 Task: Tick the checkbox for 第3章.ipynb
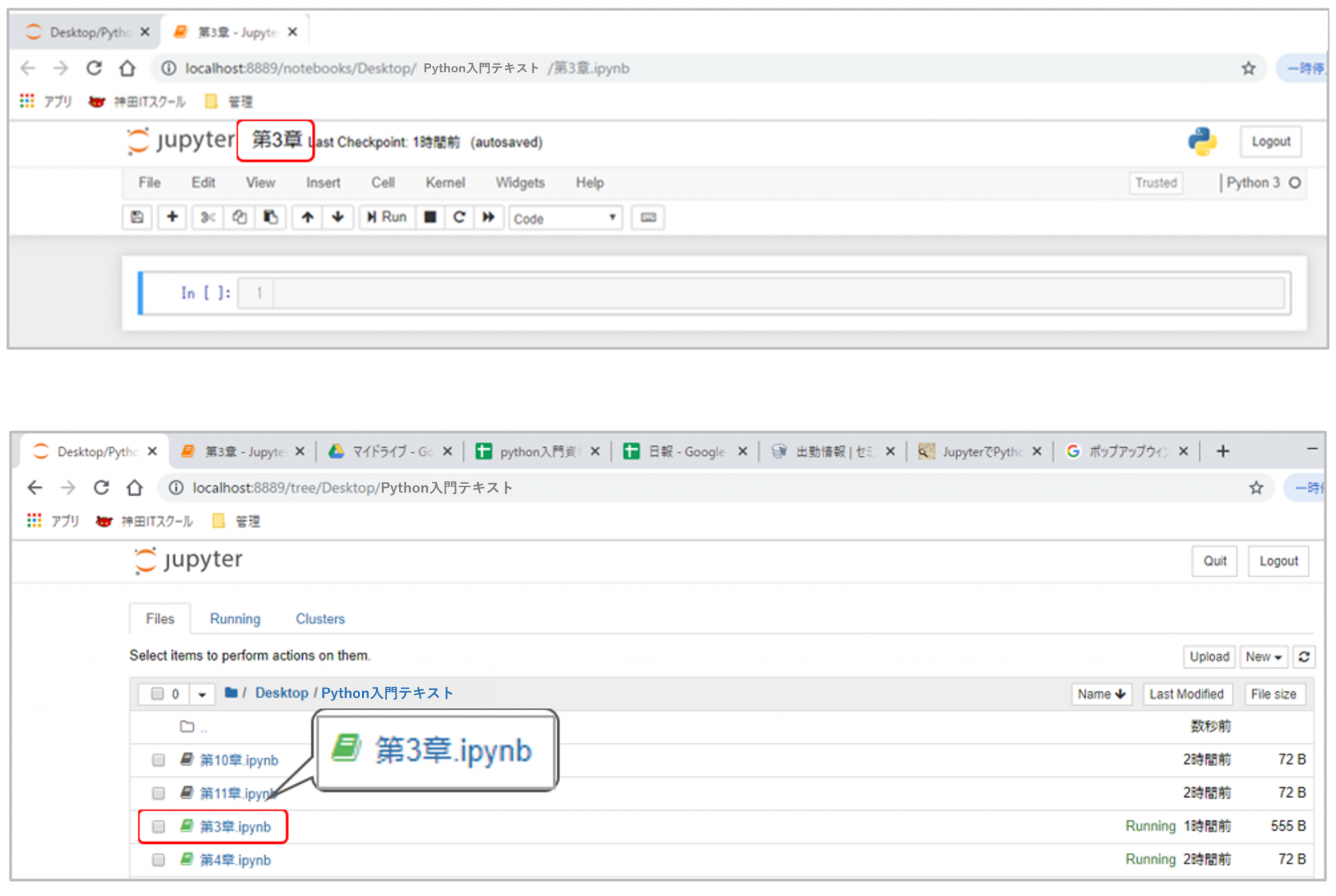tap(159, 827)
